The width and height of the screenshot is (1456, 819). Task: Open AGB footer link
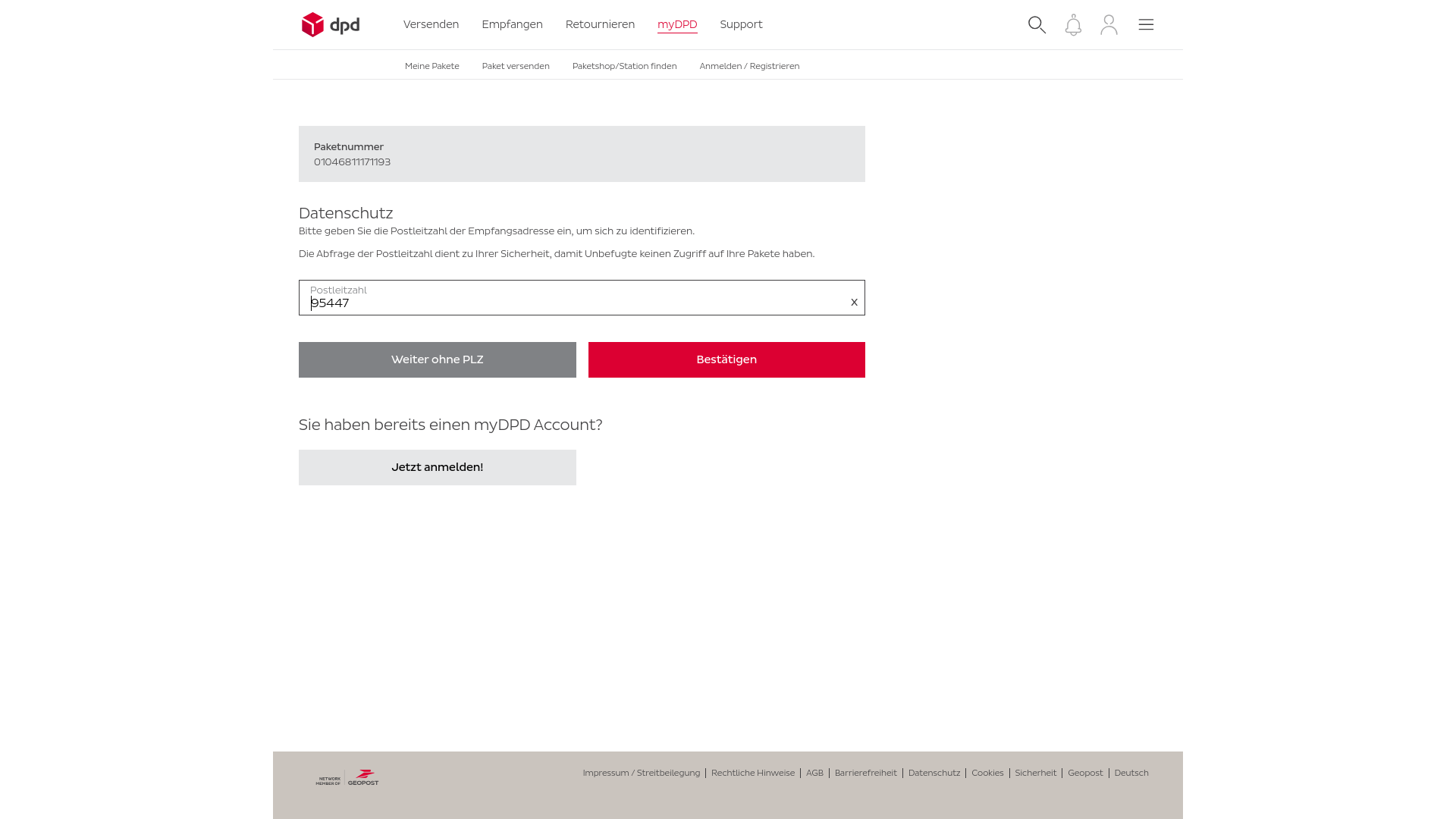pyautogui.click(x=814, y=773)
